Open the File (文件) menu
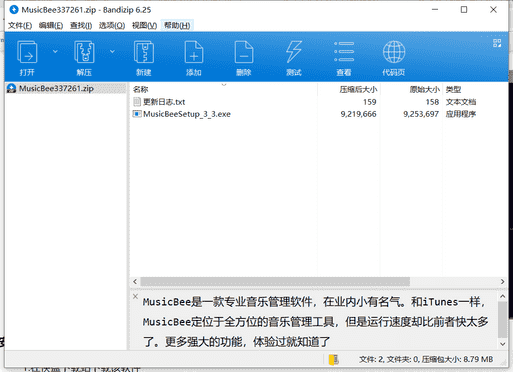This screenshot has height=372, width=513. [x=20, y=25]
